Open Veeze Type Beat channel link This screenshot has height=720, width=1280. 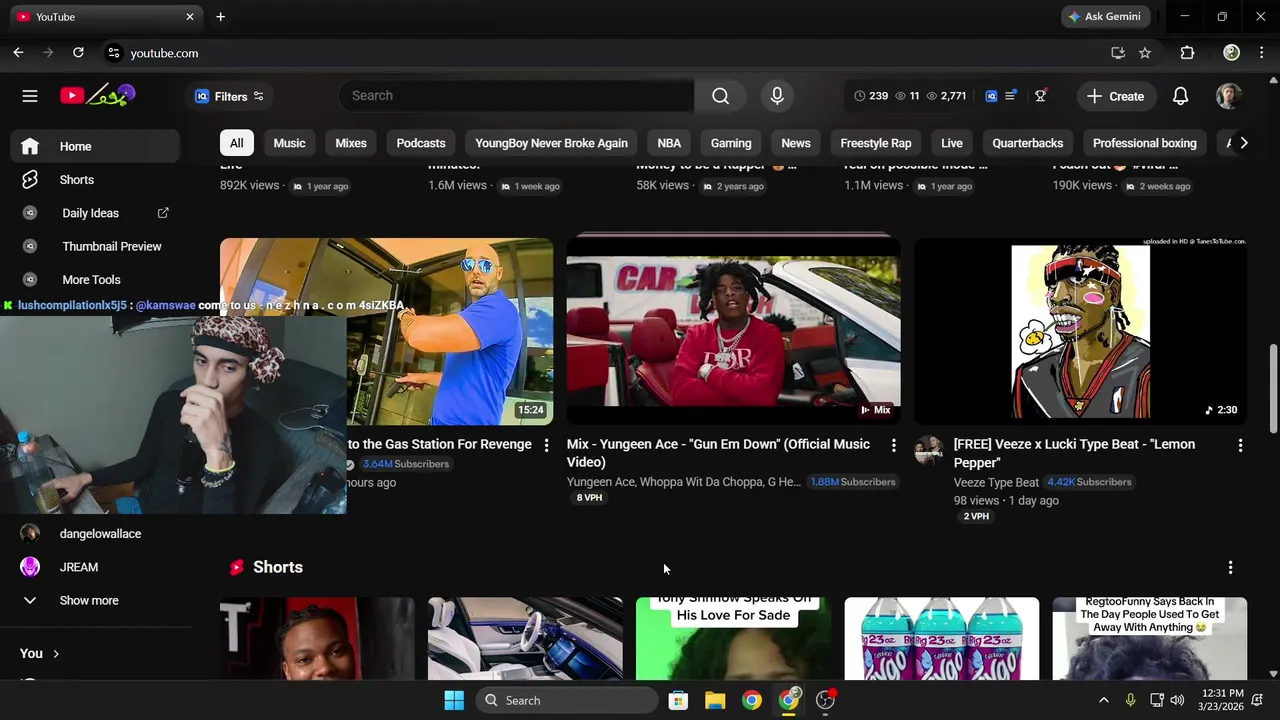pos(996,482)
